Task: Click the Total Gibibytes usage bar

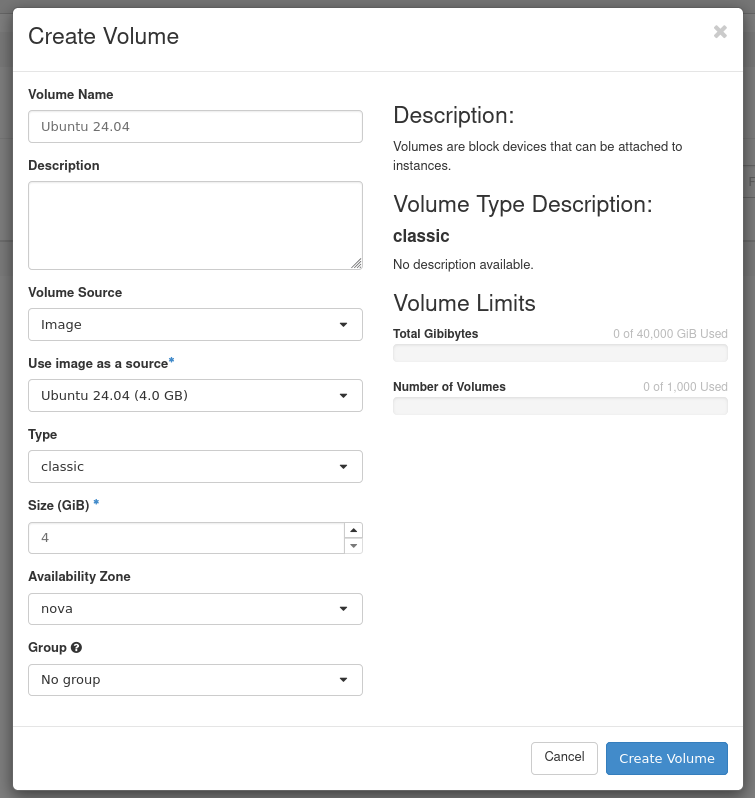Action: [560, 353]
